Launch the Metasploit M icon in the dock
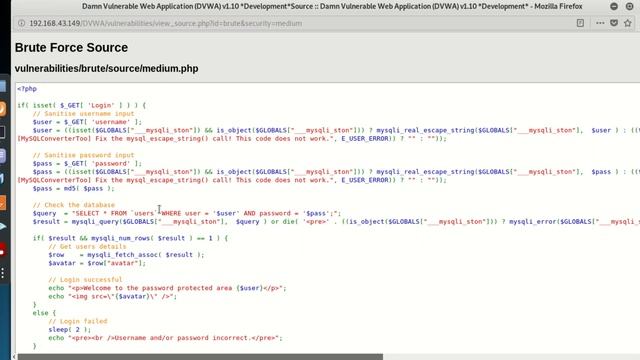This screenshot has width=640, height=360. [2, 178]
